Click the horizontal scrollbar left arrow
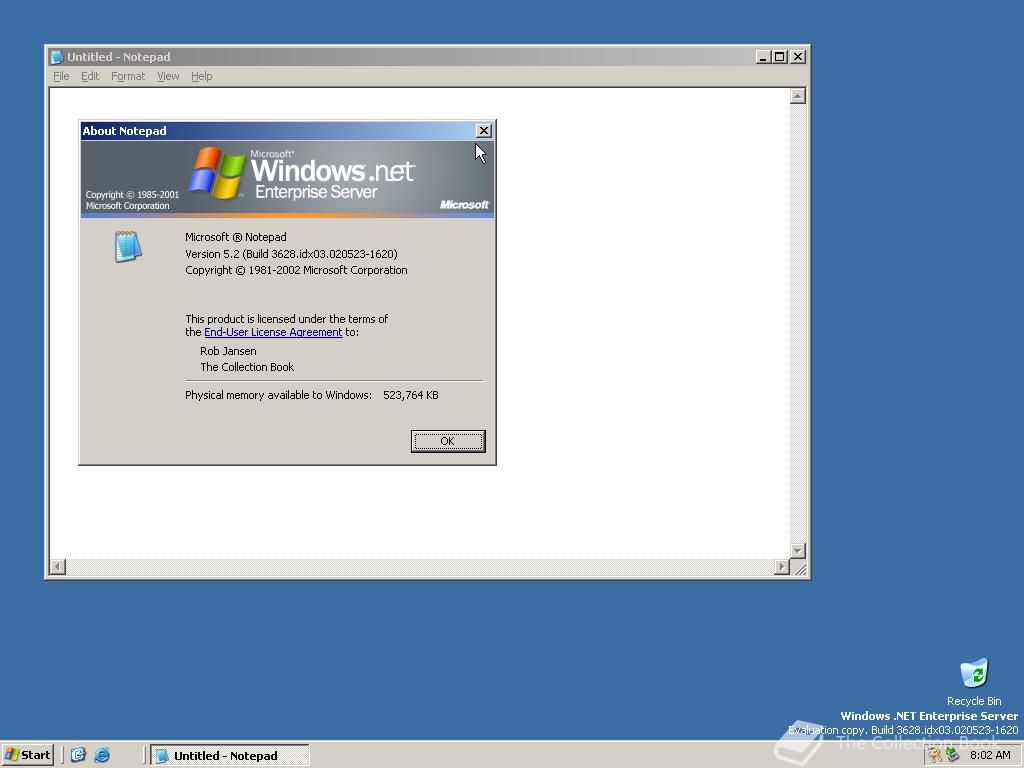The image size is (1024, 768). [x=58, y=567]
